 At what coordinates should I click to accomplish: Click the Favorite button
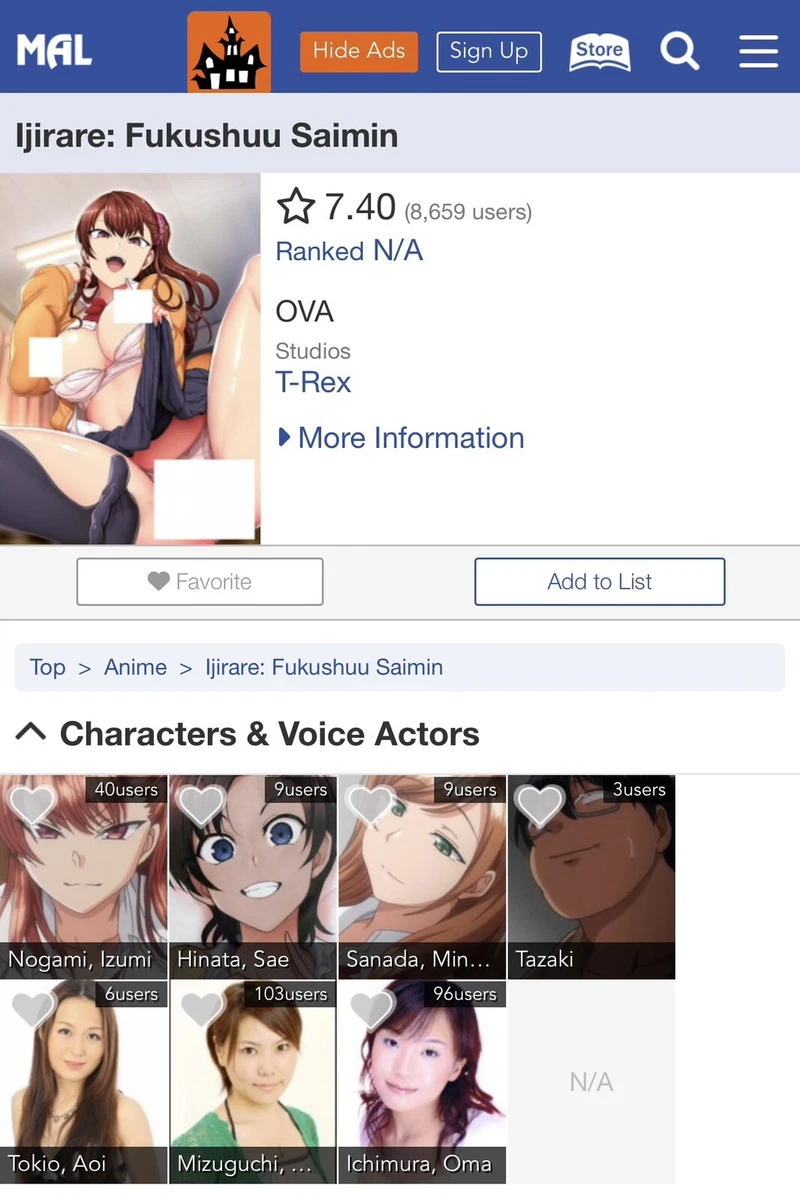(200, 582)
